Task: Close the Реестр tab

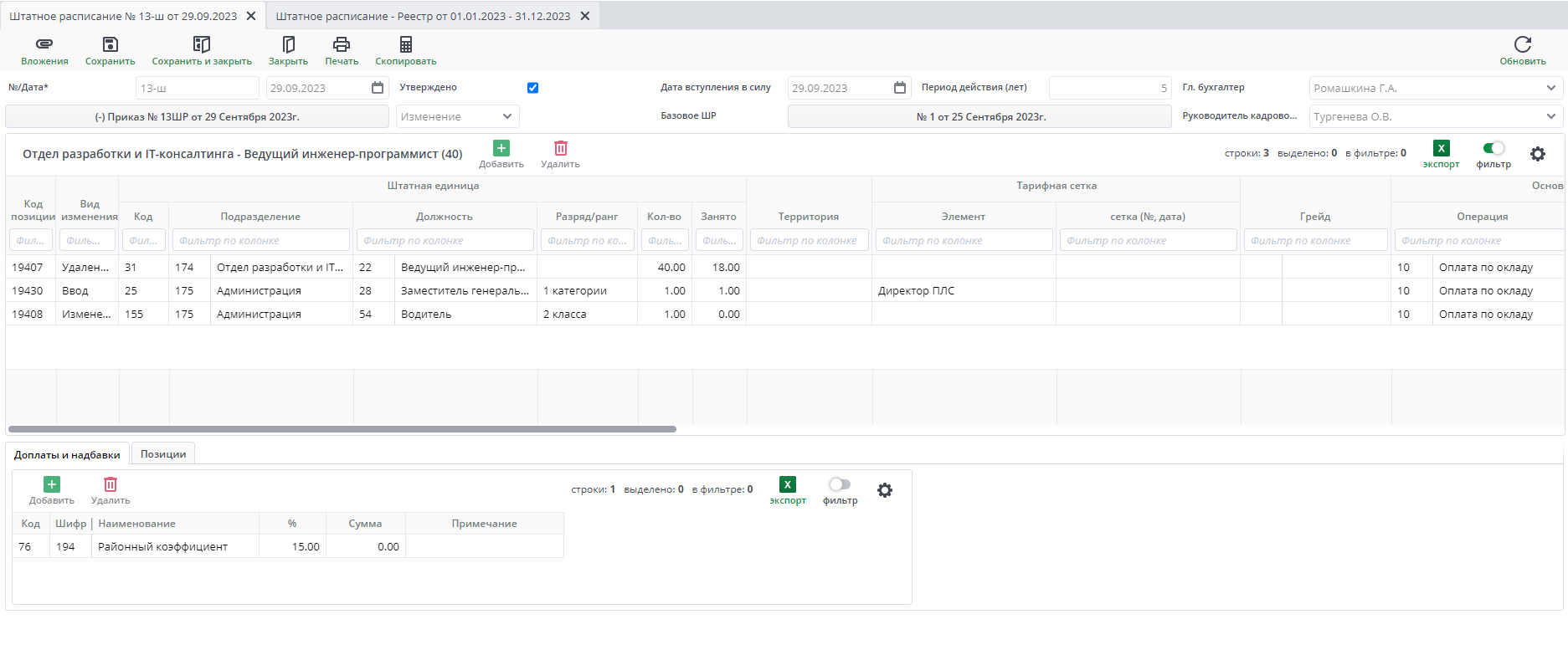Action: click(x=585, y=16)
